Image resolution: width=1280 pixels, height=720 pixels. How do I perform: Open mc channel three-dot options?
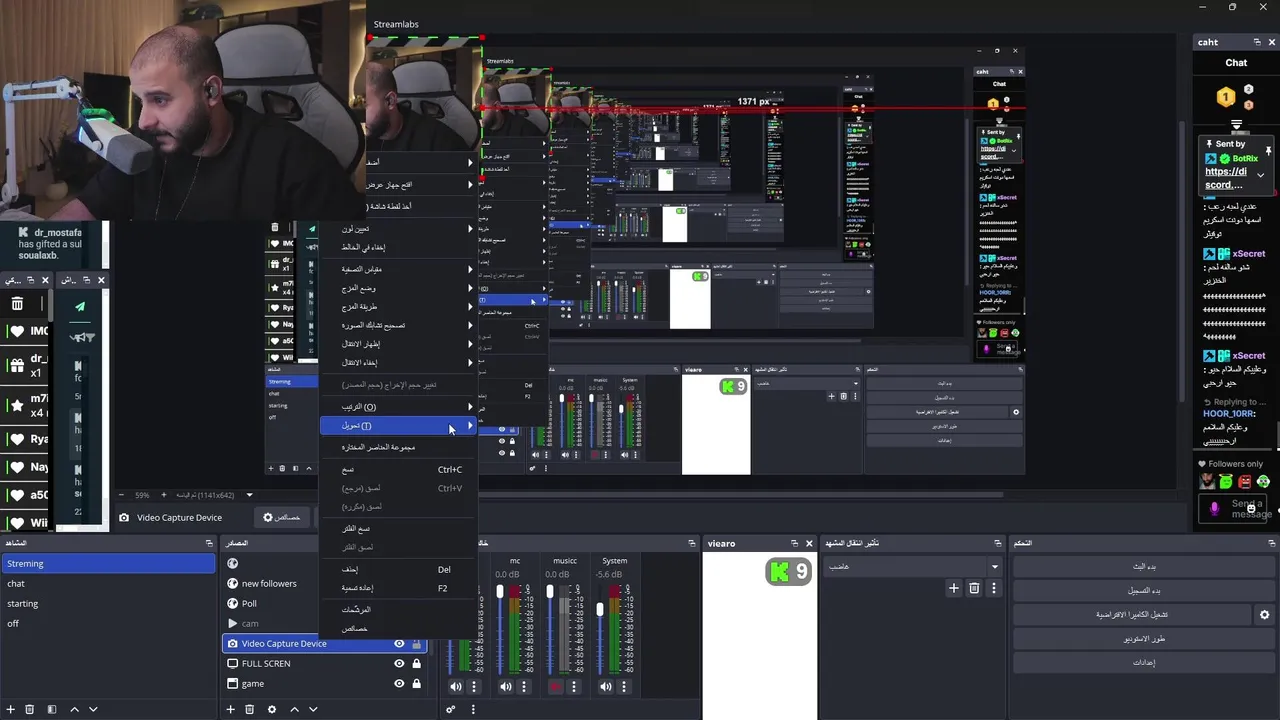click(x=524, y=687)
